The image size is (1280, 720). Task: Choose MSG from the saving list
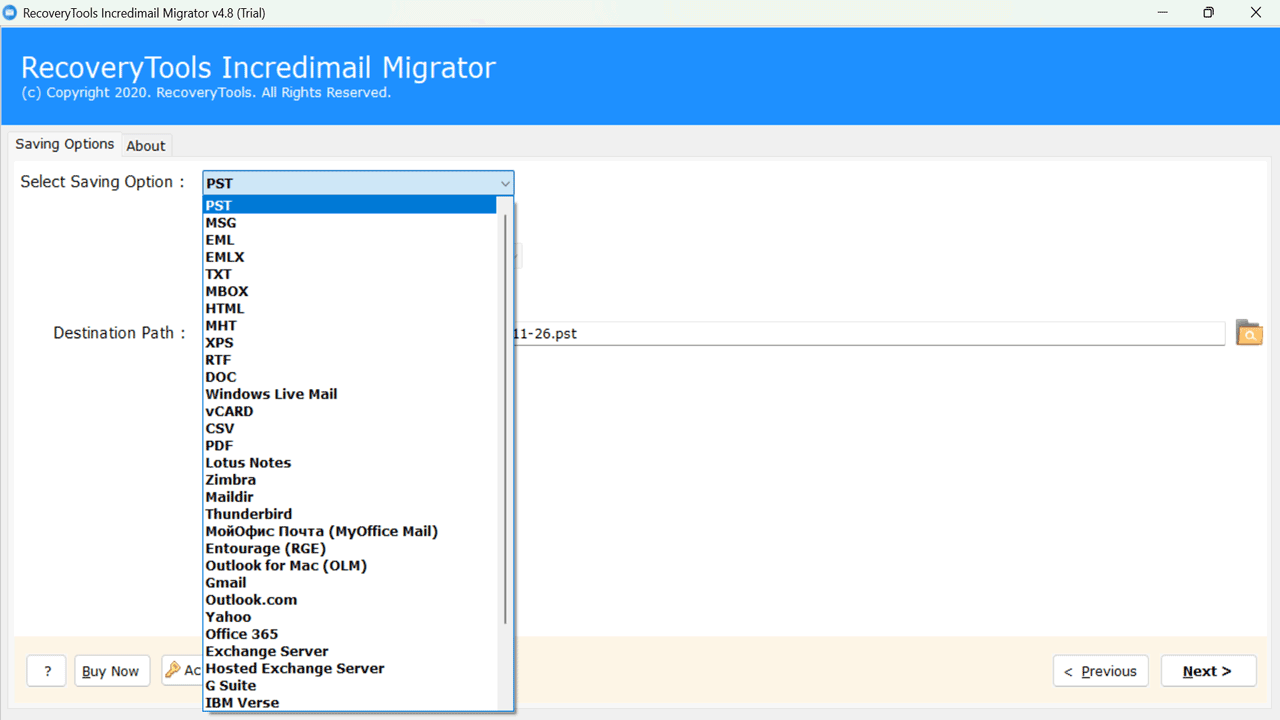click(350, 223)
